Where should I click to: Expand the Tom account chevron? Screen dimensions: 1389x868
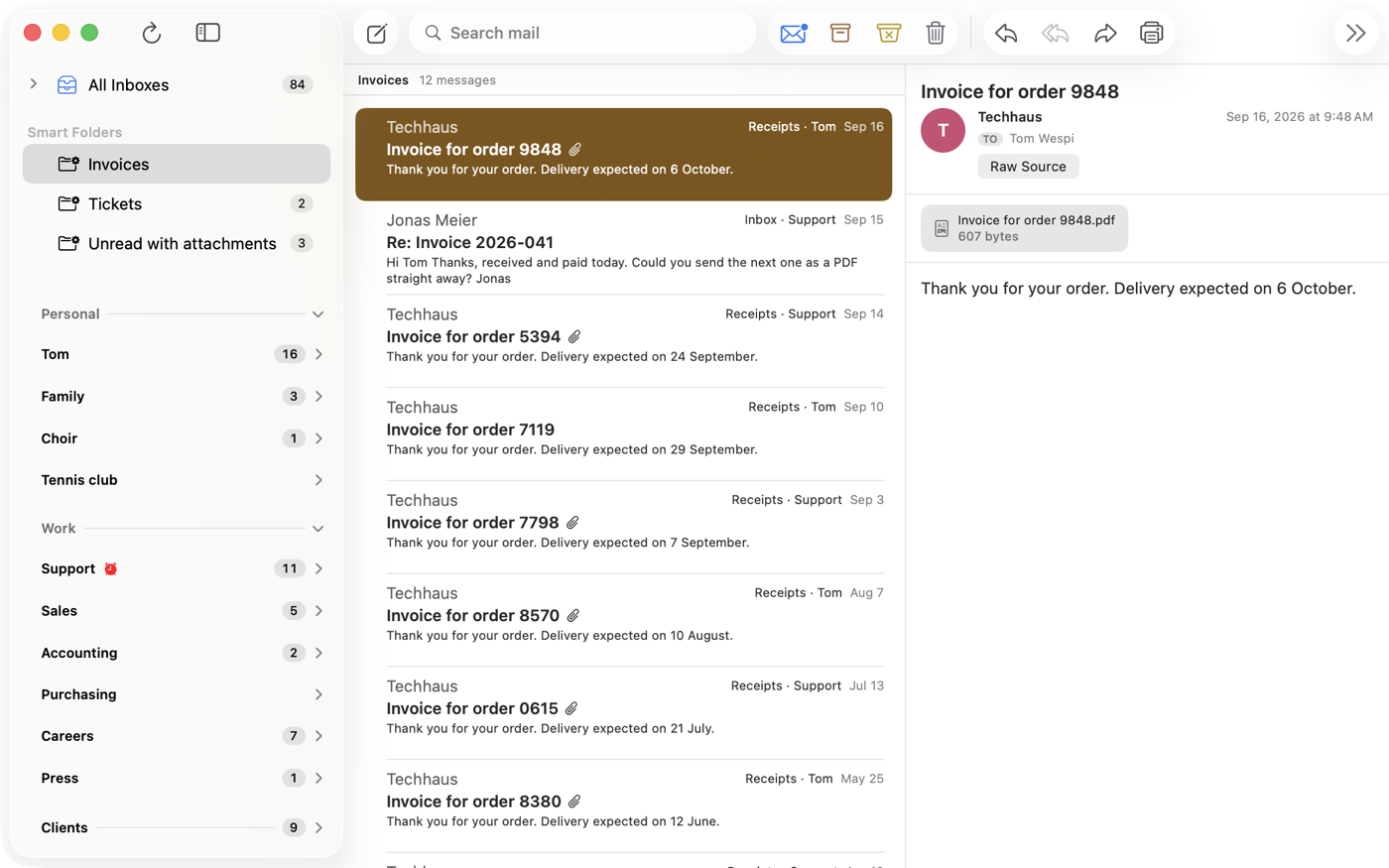pyautogui.click(x=318, y=354)
